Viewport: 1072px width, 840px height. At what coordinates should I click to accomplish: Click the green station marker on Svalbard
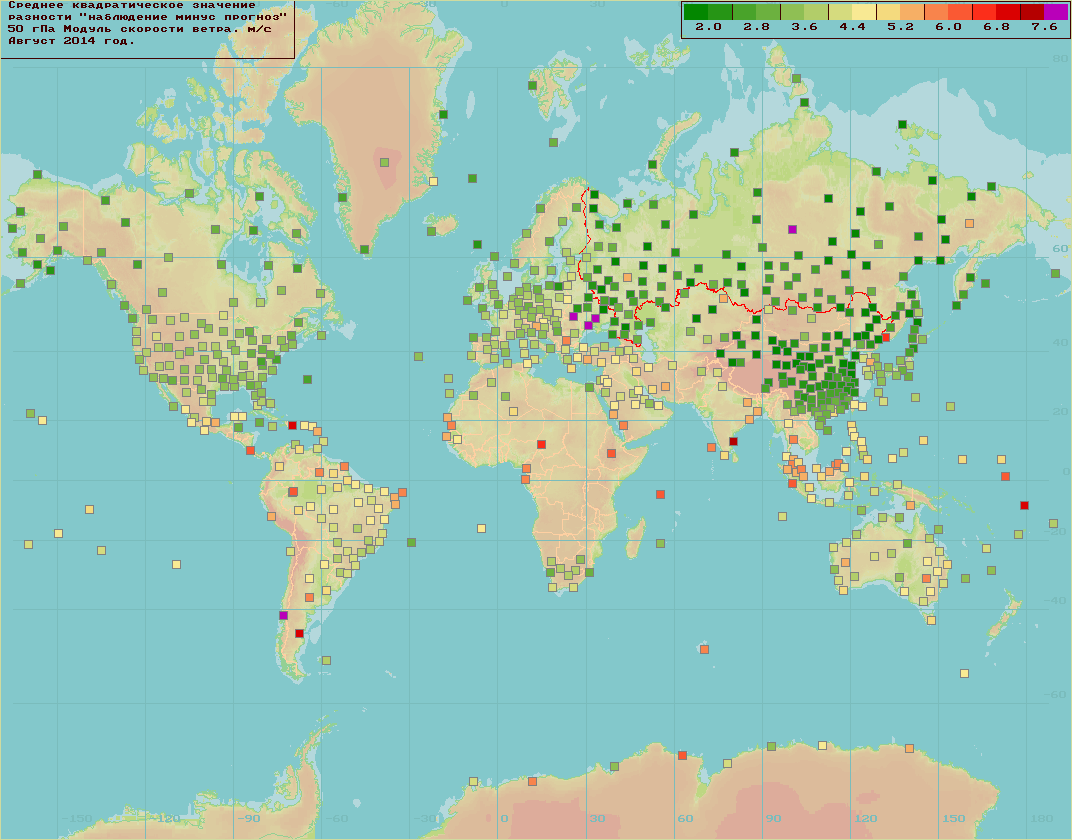click(x=532, y=85)
